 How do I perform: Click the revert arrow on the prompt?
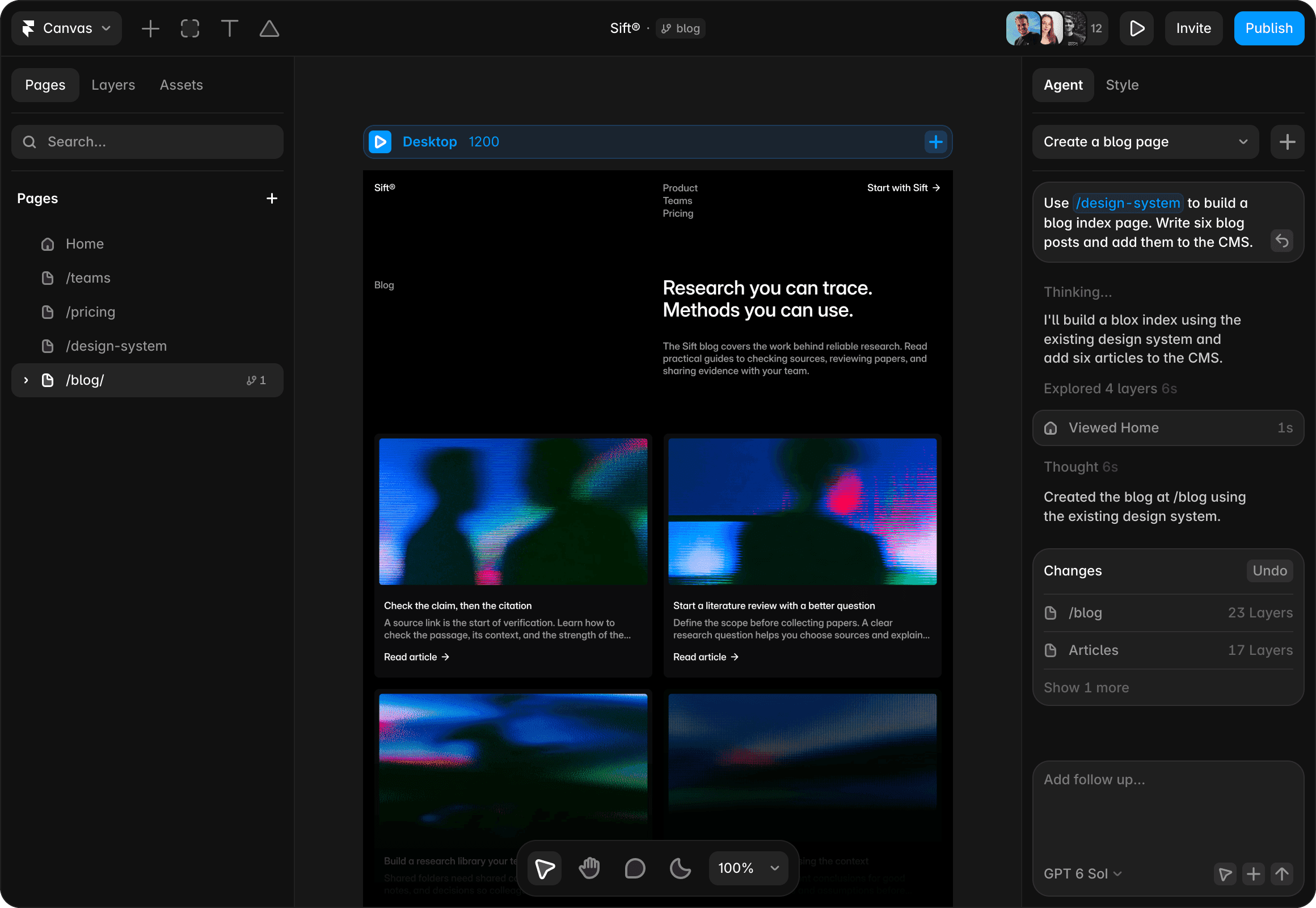(x=1282, y=241)
